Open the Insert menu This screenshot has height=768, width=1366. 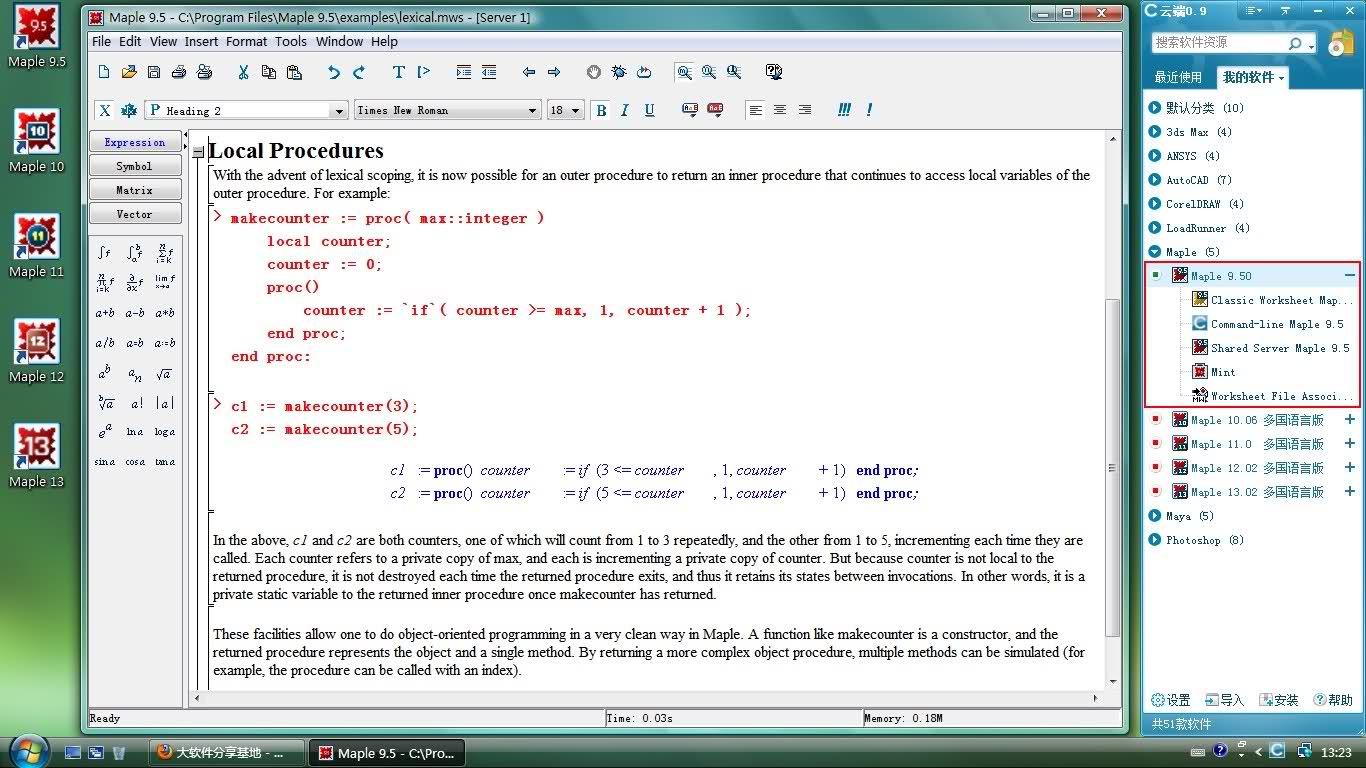(201, 41)
